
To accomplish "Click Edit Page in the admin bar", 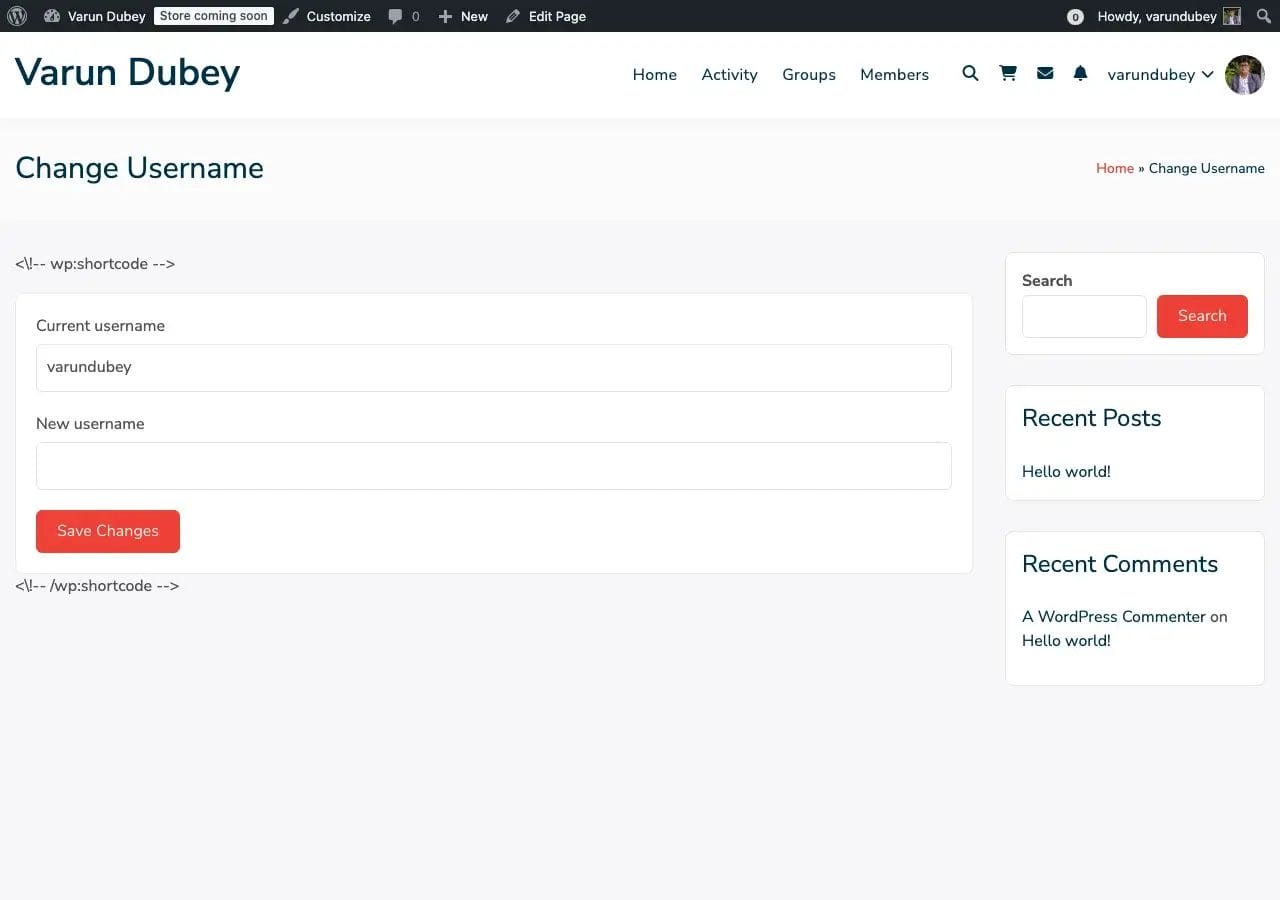I will click(x=546, y=16).
